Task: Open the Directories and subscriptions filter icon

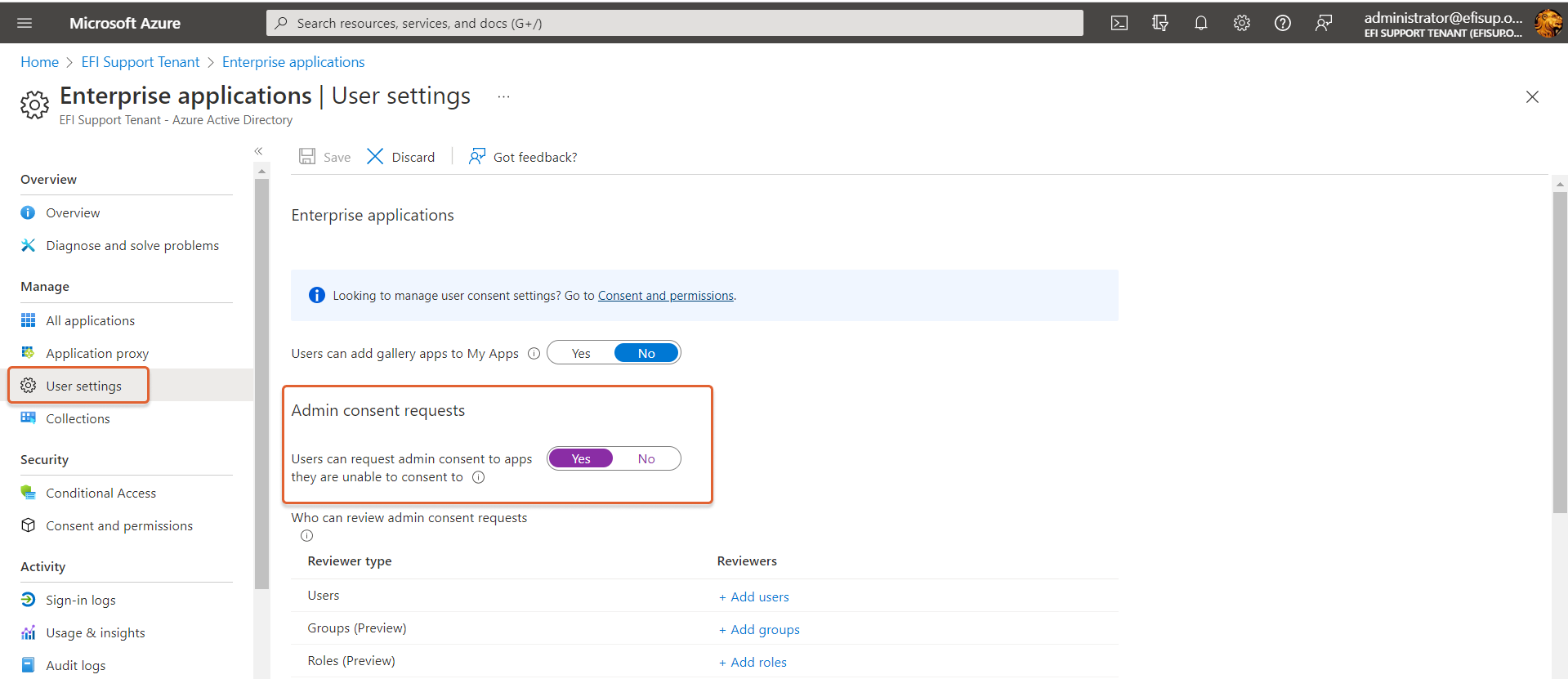Action: (1160, 23)
